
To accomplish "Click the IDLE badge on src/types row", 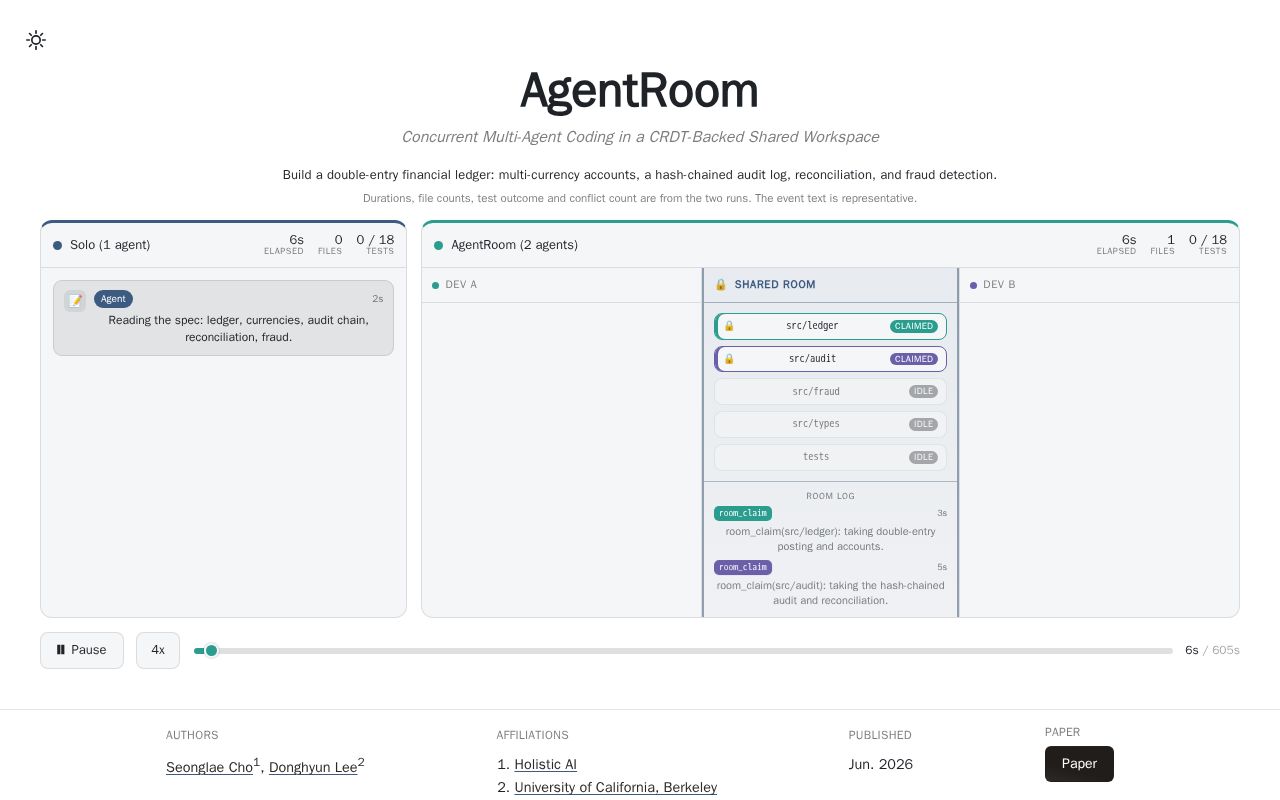I will [x=923, y=424].
